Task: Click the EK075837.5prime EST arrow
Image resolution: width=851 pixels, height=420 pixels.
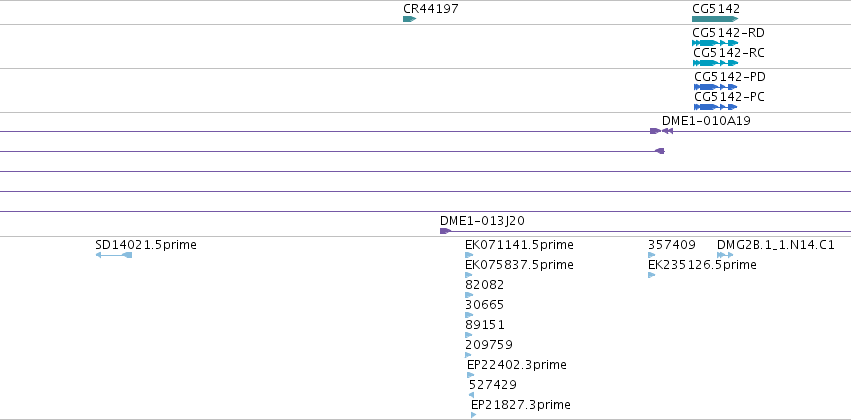Action: coord(469,275)
